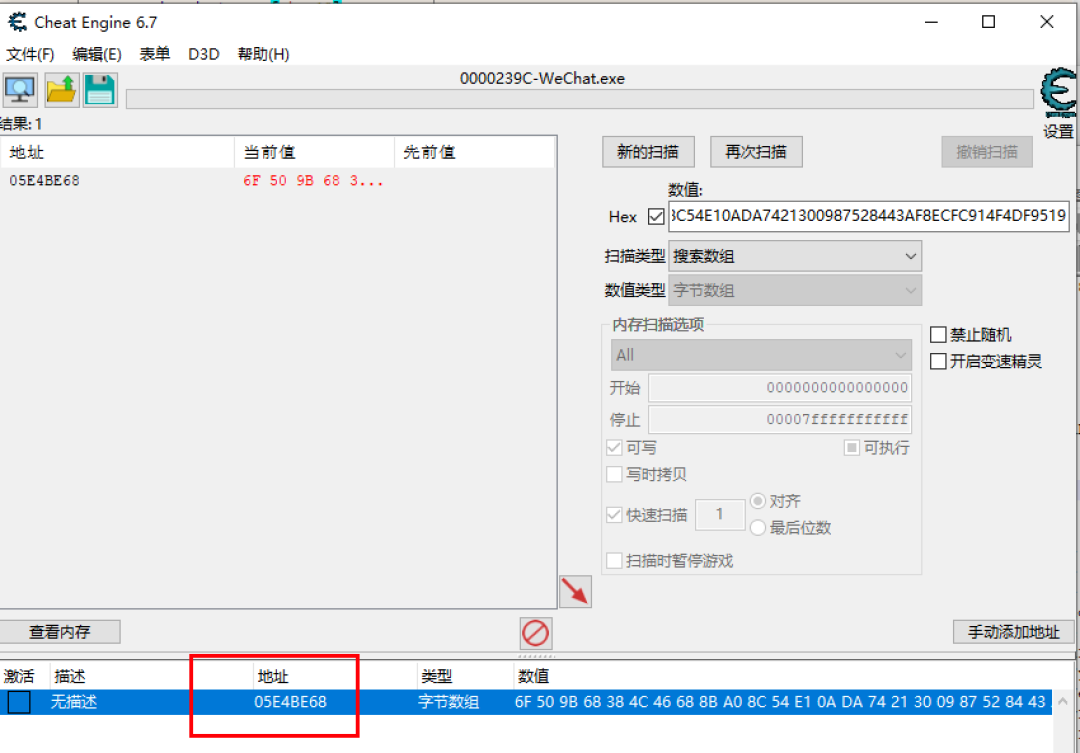
Task: Open the 编辑(E) menu
Action: click(x=97, y=54)
